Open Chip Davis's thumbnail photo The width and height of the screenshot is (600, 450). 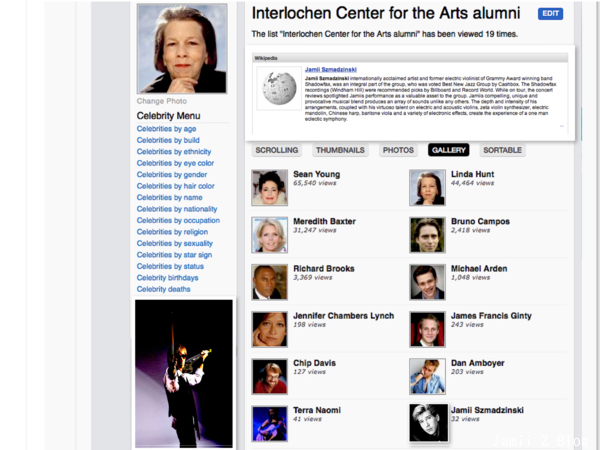(x=270, y=376)
